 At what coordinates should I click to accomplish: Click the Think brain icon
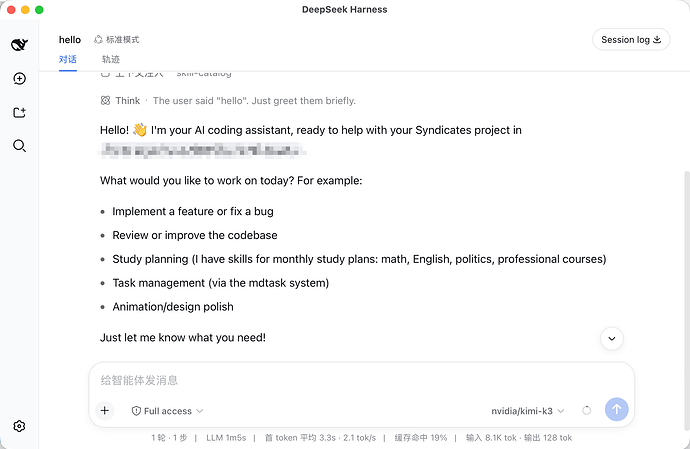click(x=105, y=101)
